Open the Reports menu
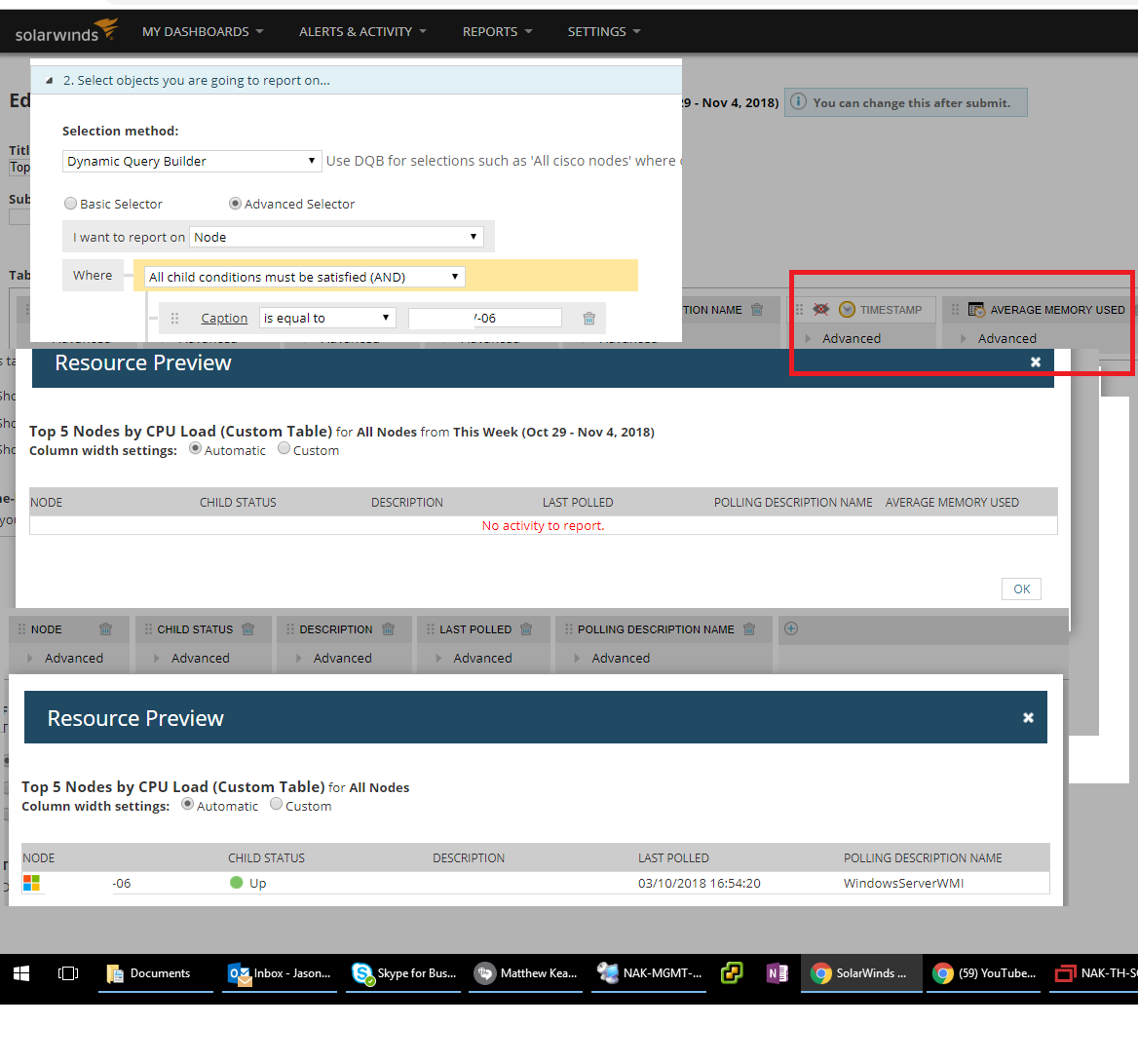Screen dimensions: 1138x1064 pyautogui.click(x=497, y=32)
